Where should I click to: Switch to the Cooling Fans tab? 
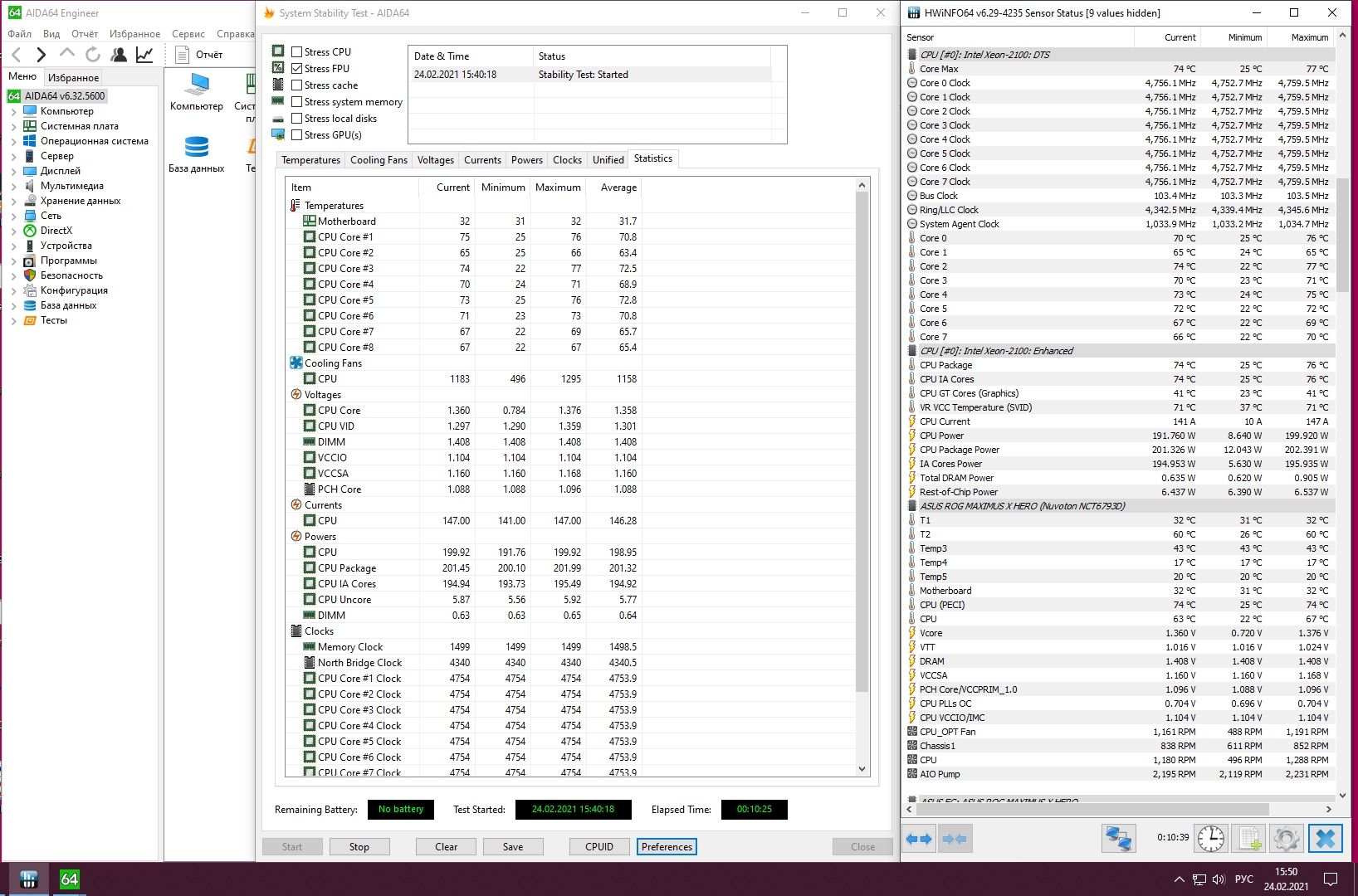coord(379,160)
